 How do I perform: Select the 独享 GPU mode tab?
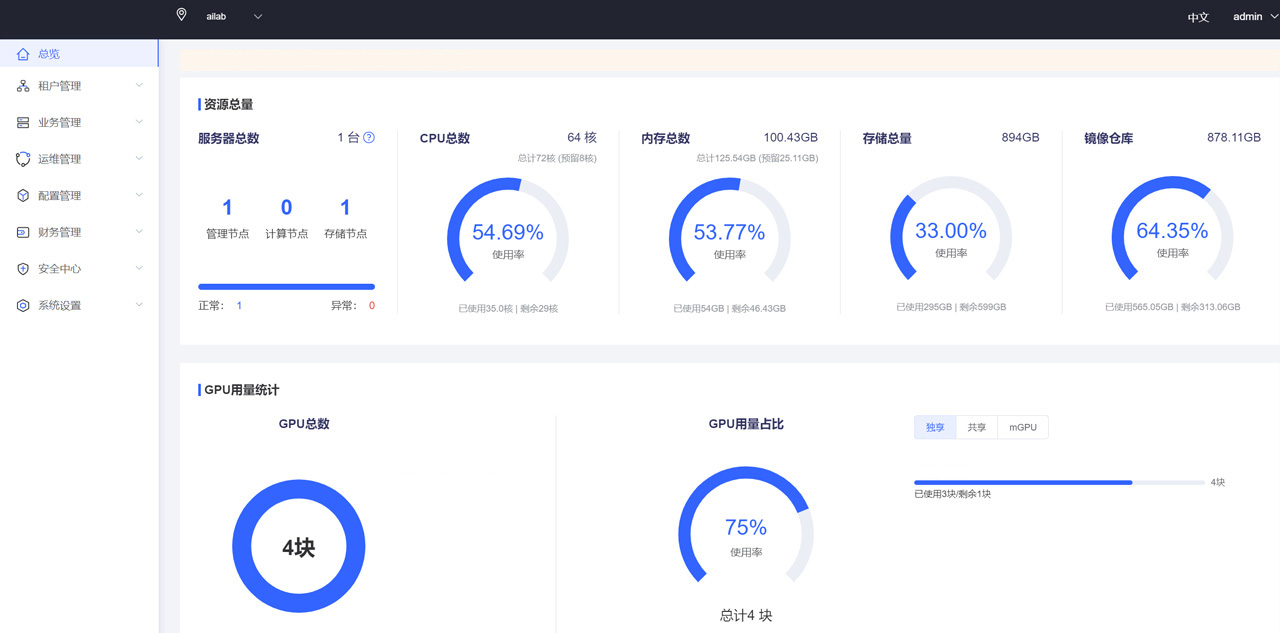coord(935,428)
